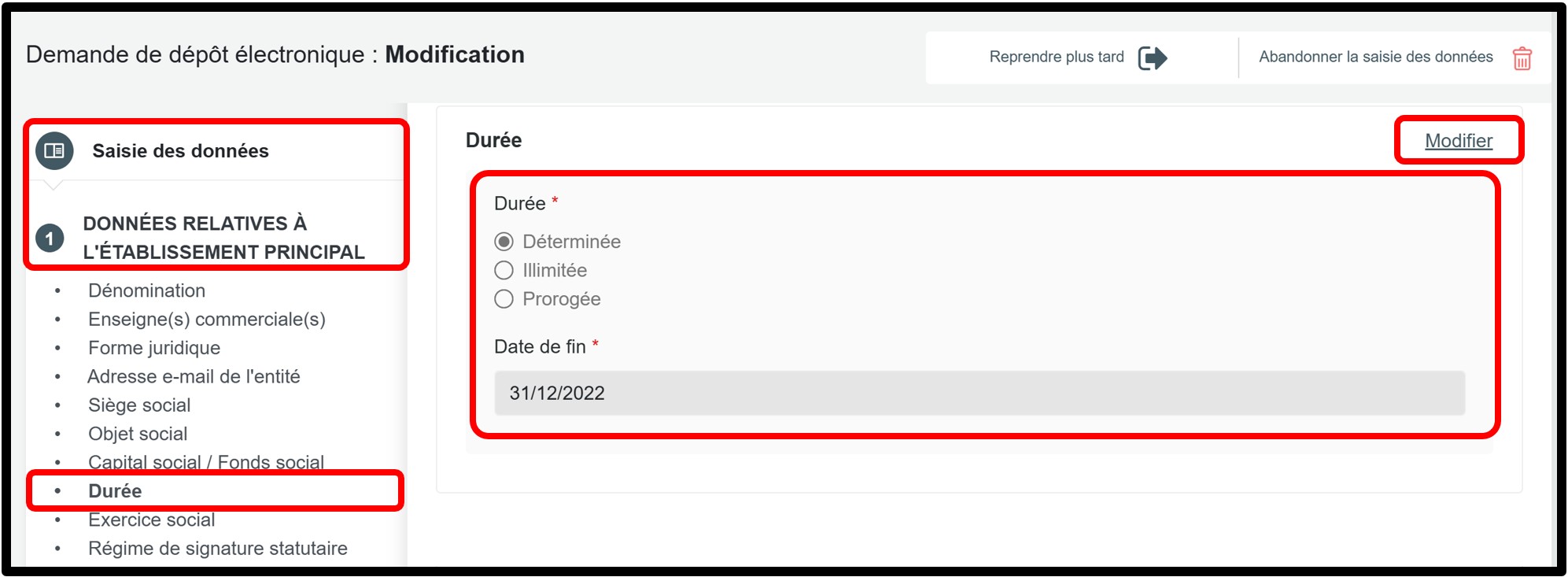
Task: Go to Enseigne(s) commerciale(s) section
Action: click(206, 319)
